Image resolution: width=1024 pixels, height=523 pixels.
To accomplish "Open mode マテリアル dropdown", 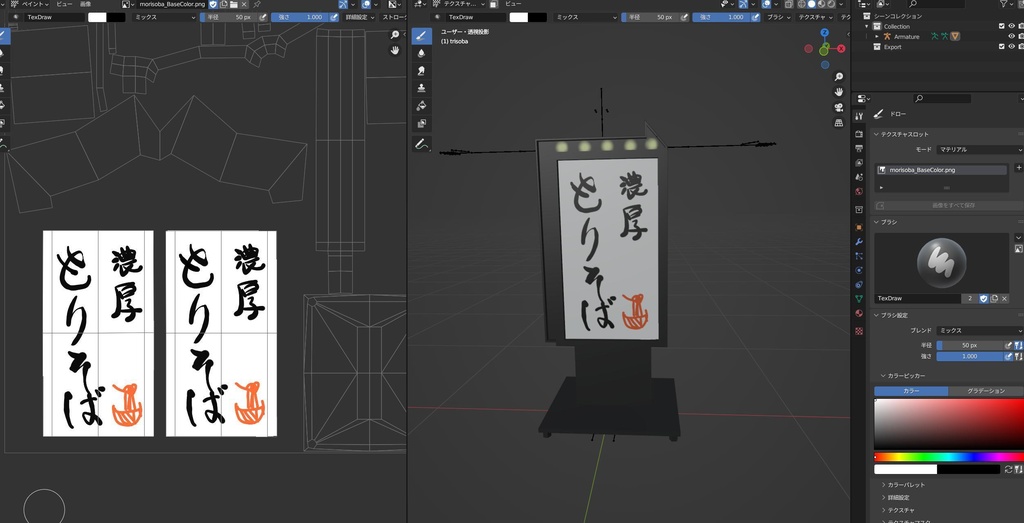I will coord(980,150).
